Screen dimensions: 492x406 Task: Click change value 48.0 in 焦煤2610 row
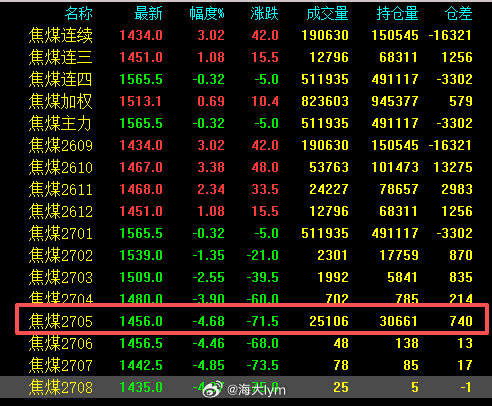(x=265, y=167)
